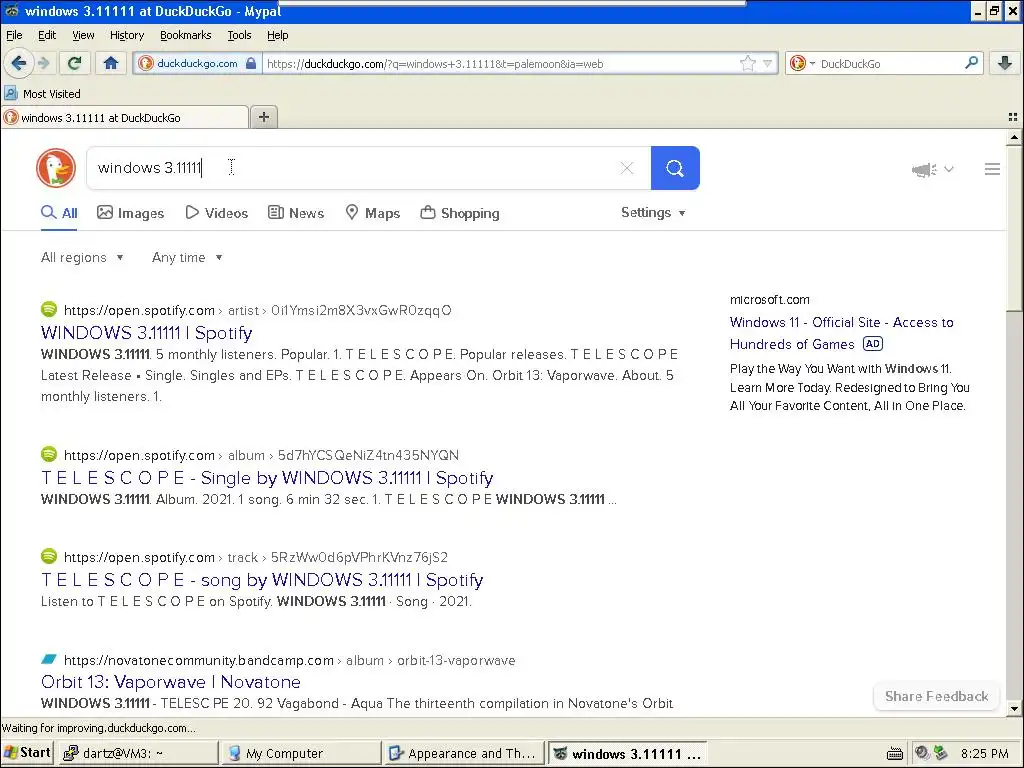The image size is (1024, 768).
Task: Switch to Images results
Action: coord(131,213)
